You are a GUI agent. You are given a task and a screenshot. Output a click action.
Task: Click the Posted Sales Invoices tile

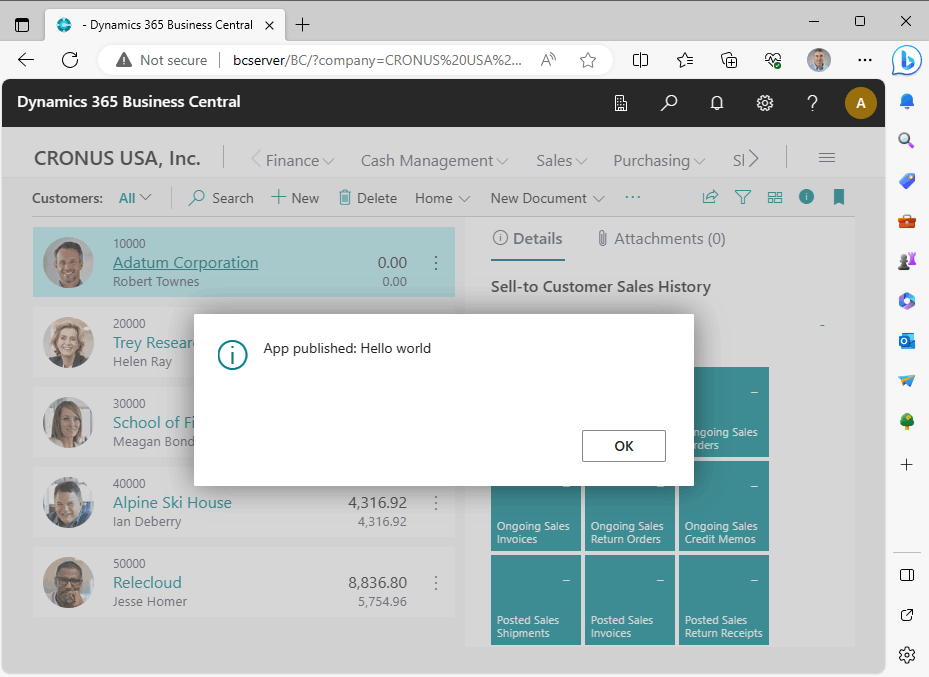pos(629,600)
